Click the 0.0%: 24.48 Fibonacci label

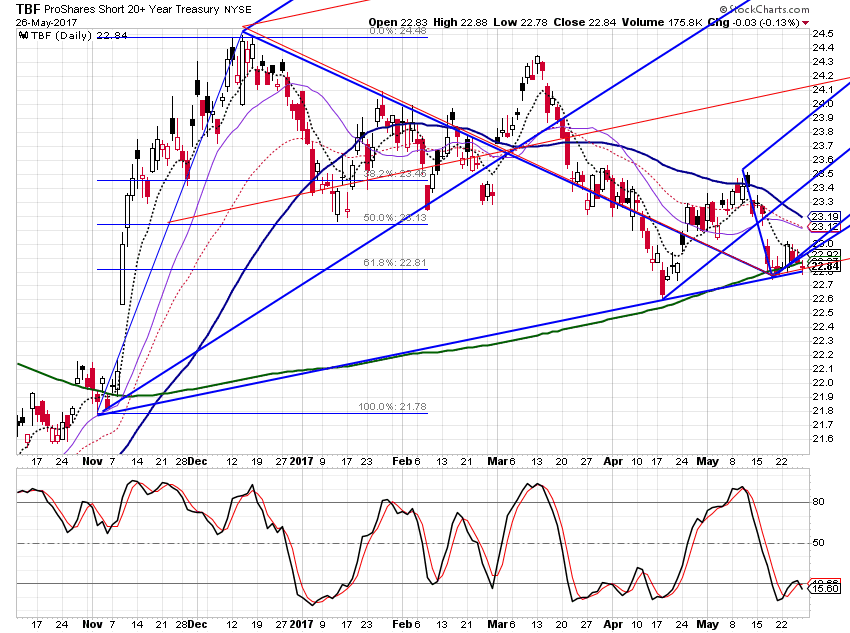tap(398, 31)
